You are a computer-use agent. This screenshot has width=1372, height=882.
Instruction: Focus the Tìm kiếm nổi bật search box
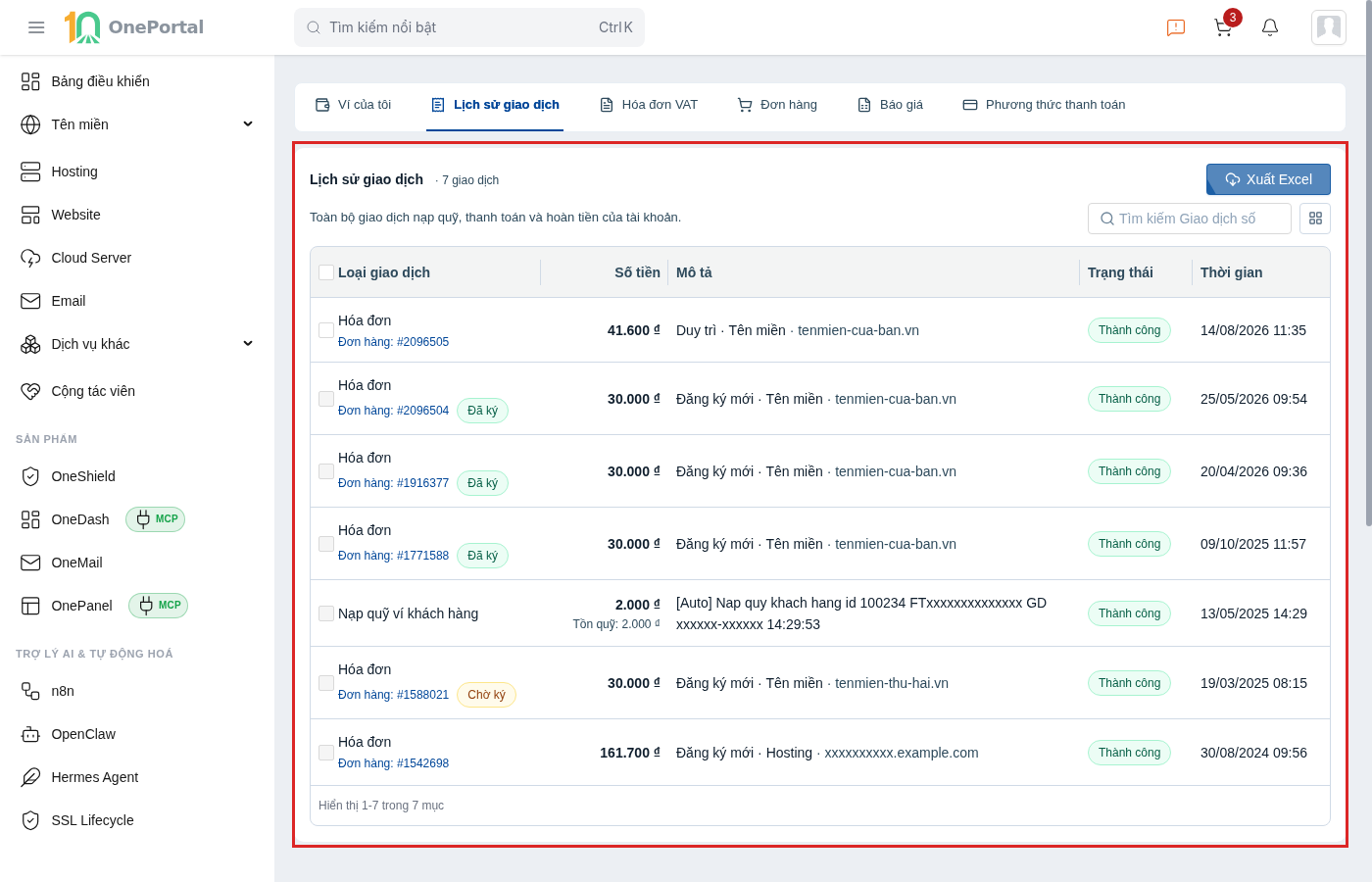[x=469, y=27]
